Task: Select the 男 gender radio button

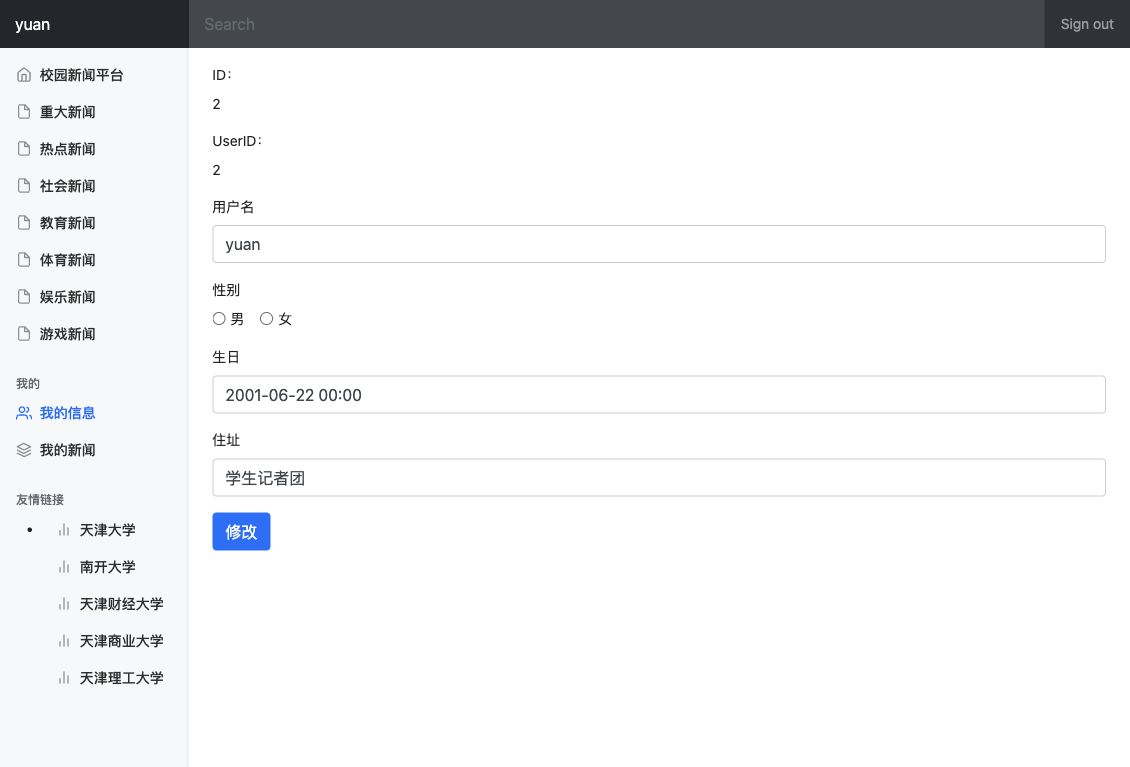Action: pyautogui.click(x=219, y=319)
